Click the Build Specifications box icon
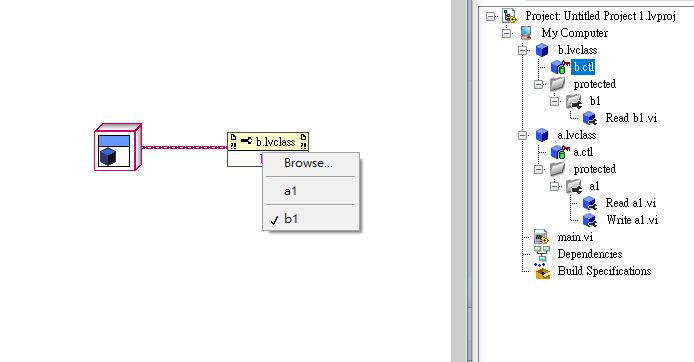The image size is (694, 362). (x=542, y=271)
